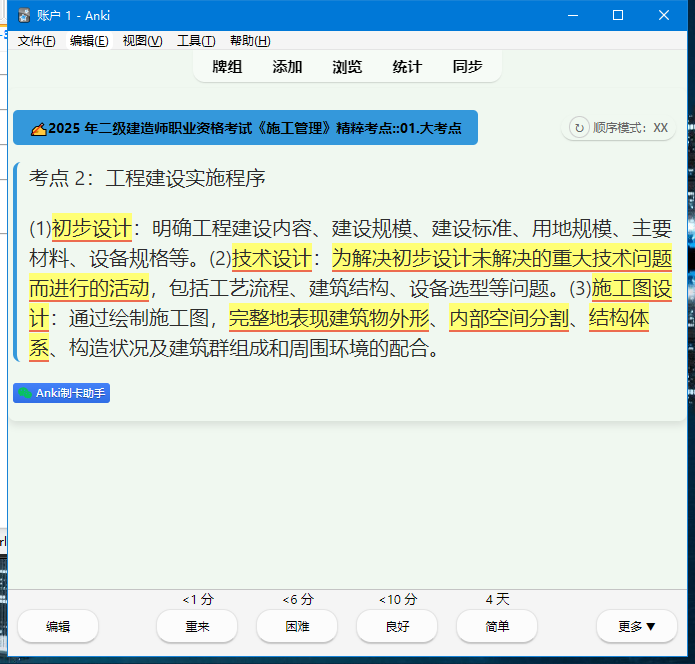Minimize the Anki window
The width and height of the screenshot is (695, 664).
573,16
